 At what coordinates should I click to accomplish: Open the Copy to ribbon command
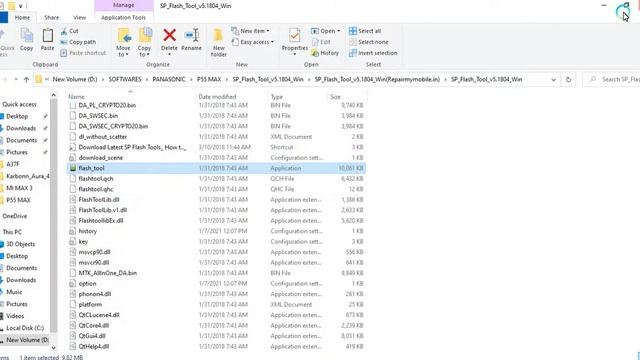144,42
